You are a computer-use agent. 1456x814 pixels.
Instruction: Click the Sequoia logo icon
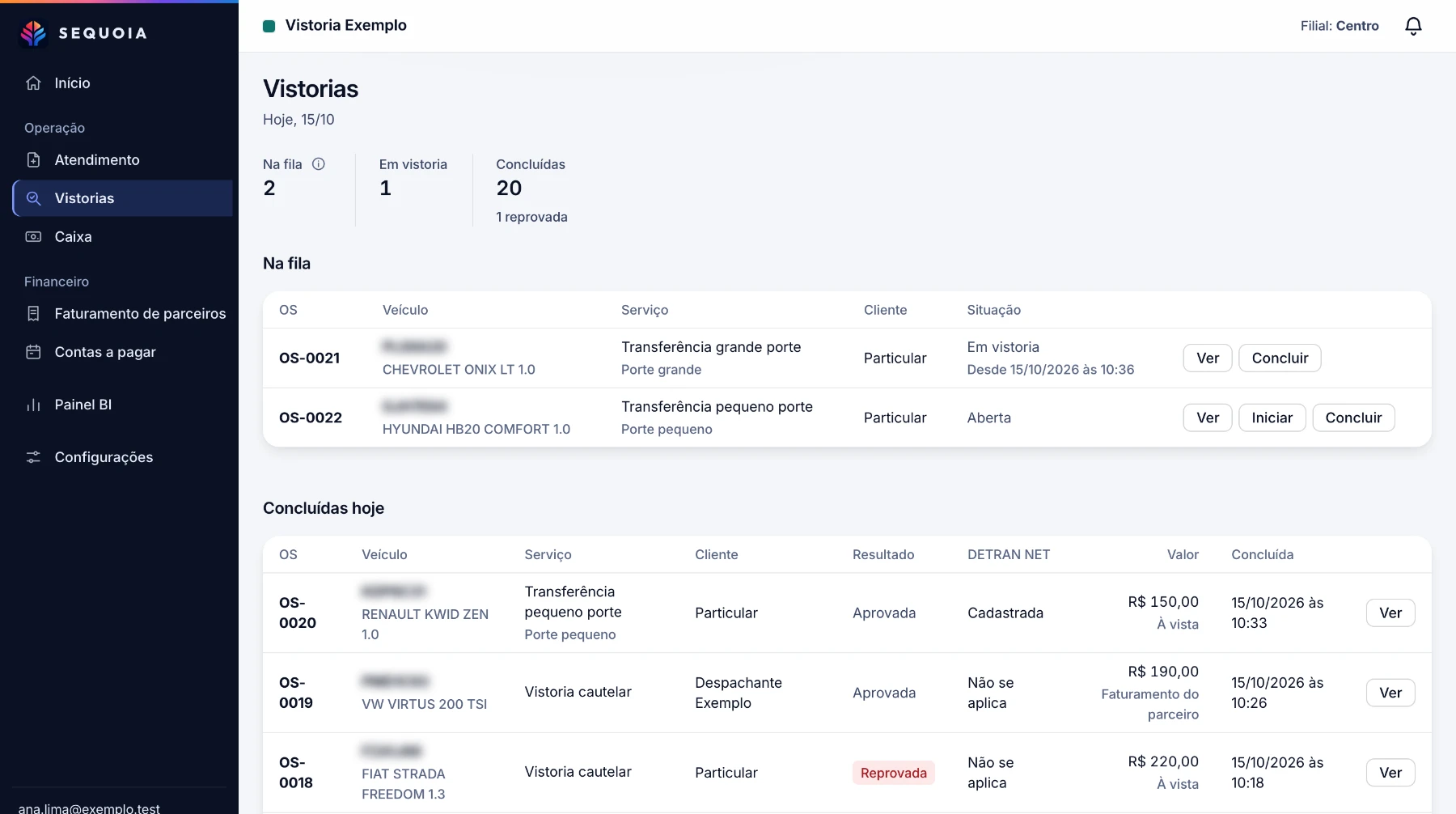(x=33, y=33)
